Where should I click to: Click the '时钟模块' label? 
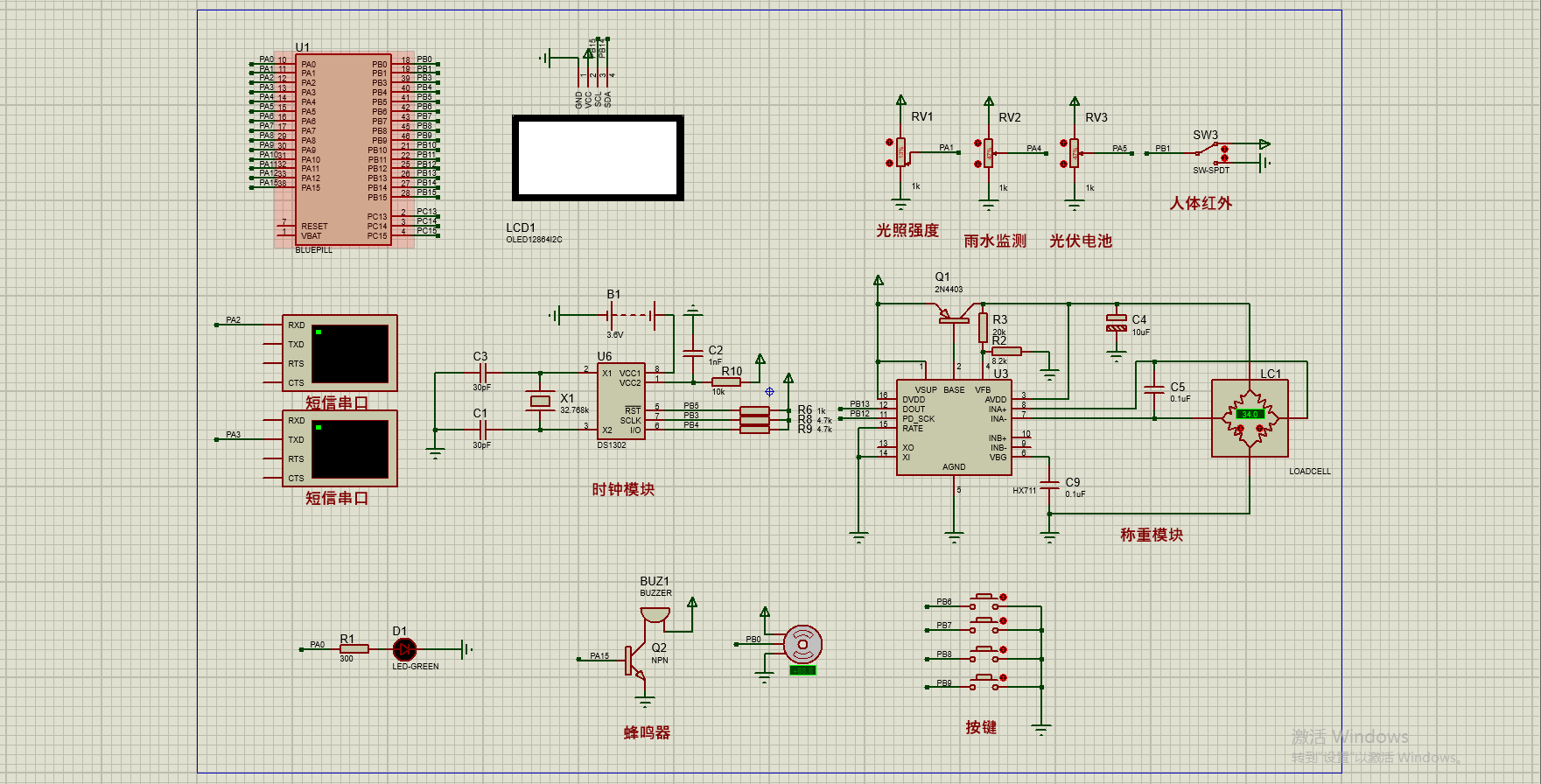click(623, 490)
